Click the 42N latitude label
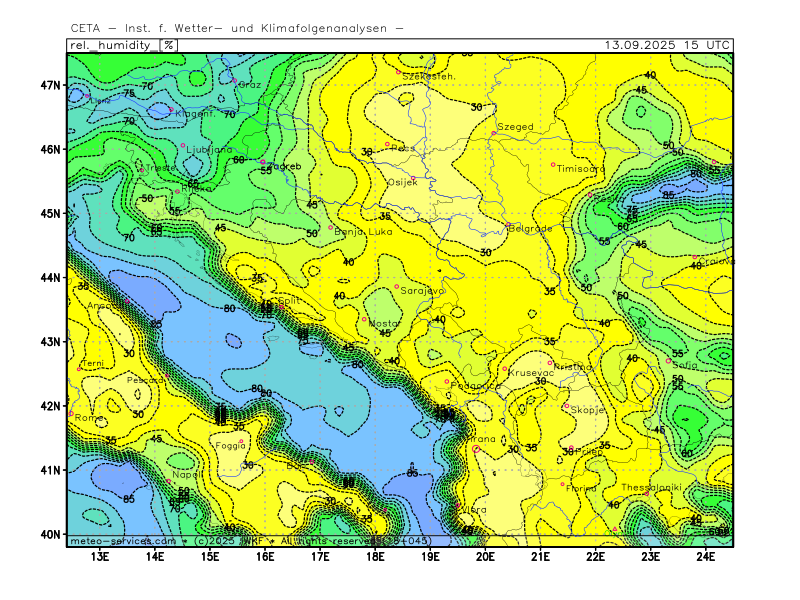 pyautogui.click(x=51, y=406)
